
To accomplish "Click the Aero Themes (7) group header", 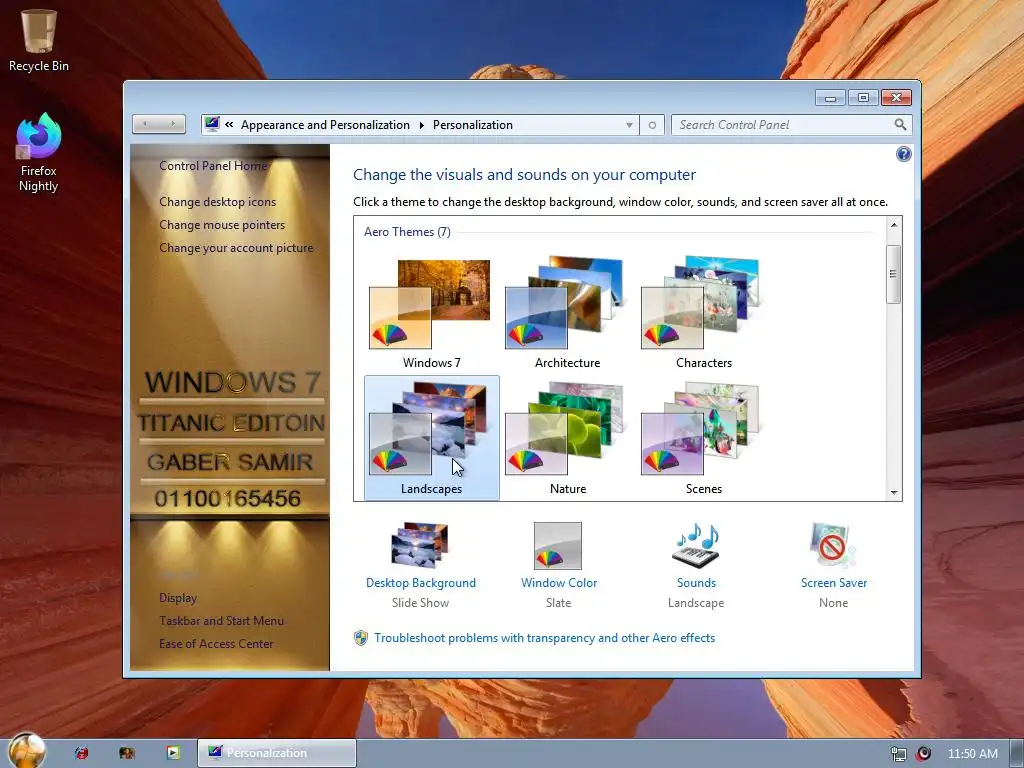I will coord(407,232).
